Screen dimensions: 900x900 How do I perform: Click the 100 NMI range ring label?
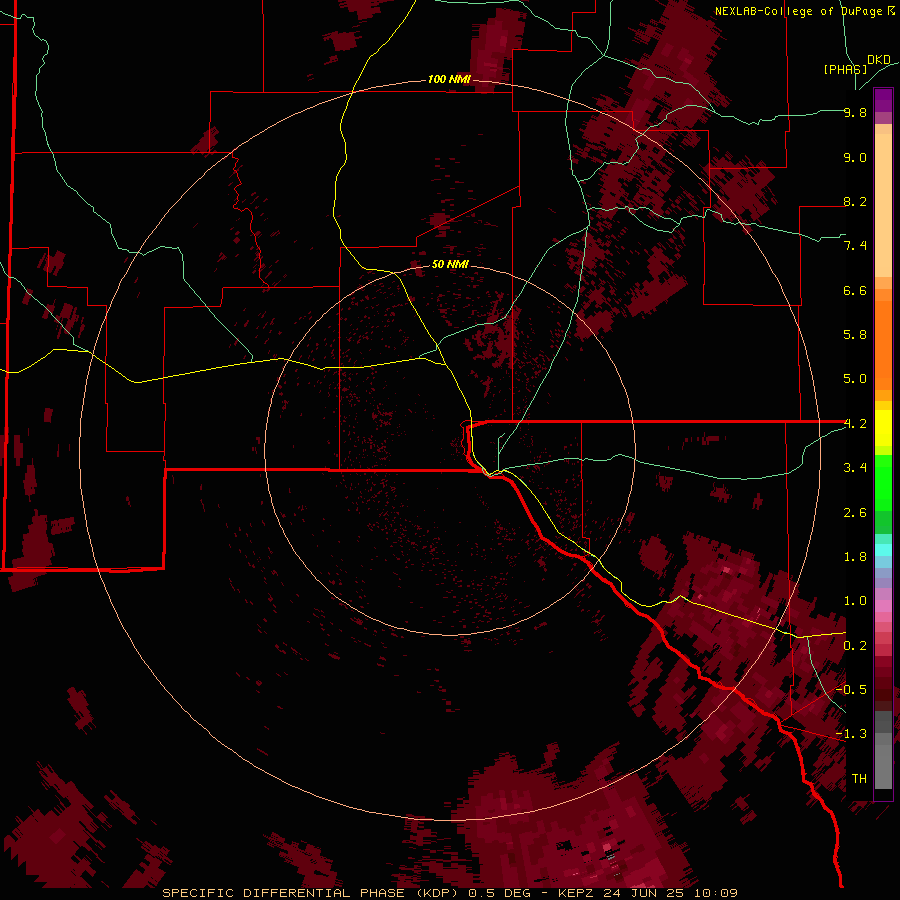tap(449, 79)
